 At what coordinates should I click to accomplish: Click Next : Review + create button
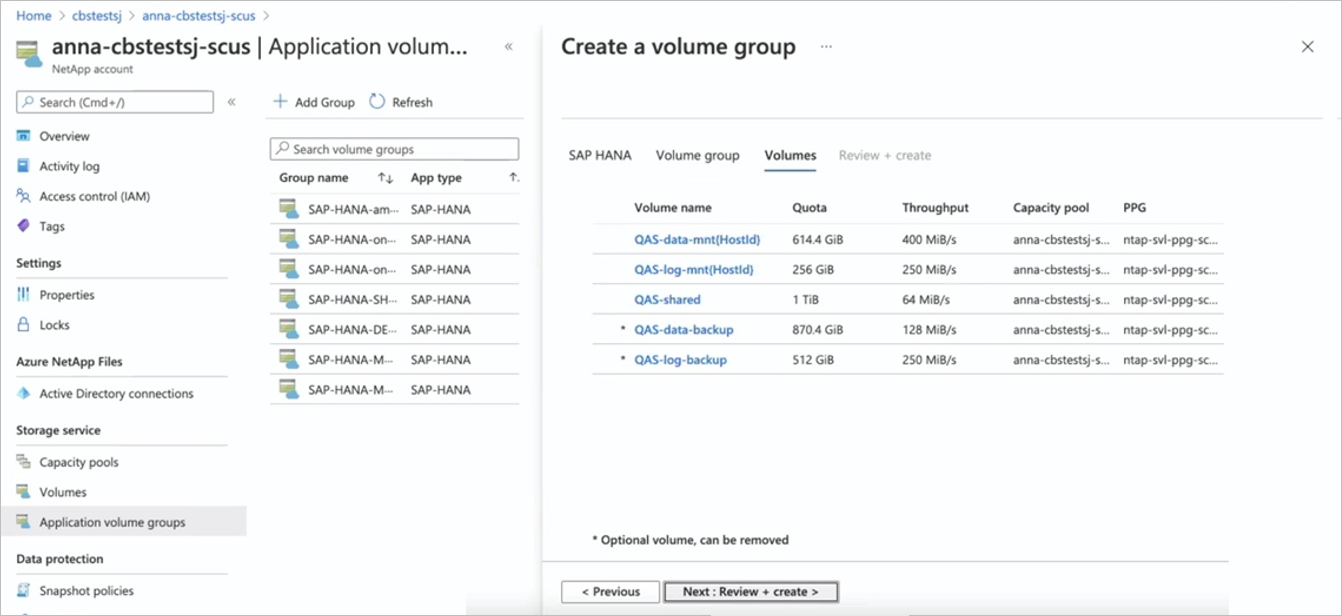pyautogui.click(x=751, y=592)
